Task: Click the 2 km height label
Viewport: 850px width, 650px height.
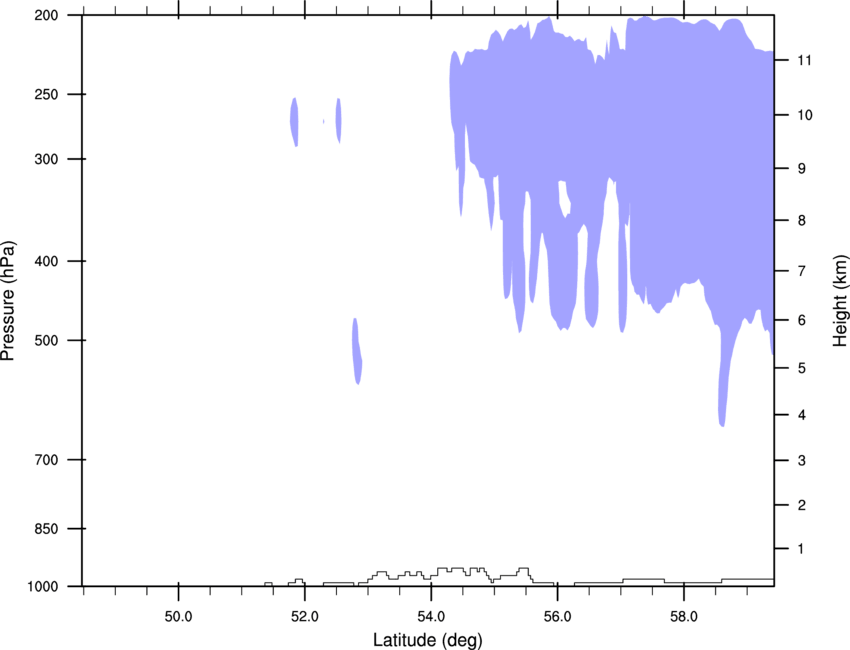Action: point(802,505)
